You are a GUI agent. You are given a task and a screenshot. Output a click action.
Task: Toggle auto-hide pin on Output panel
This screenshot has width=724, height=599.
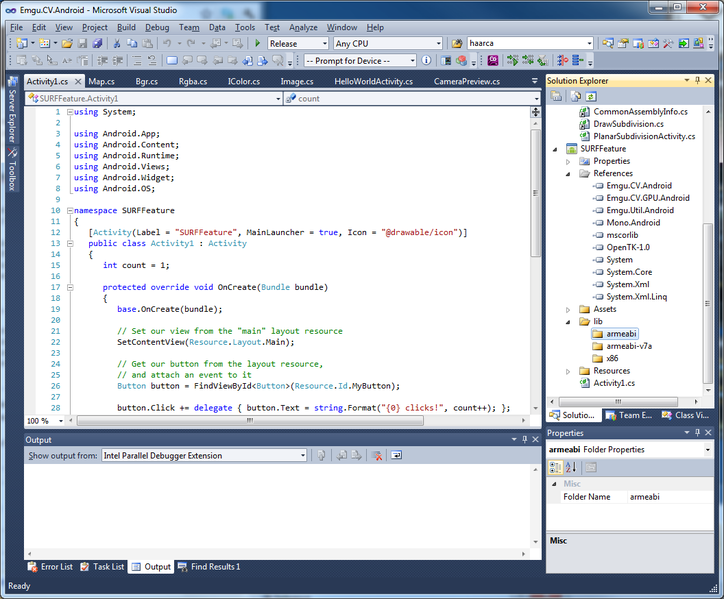(x=525, y=439)
